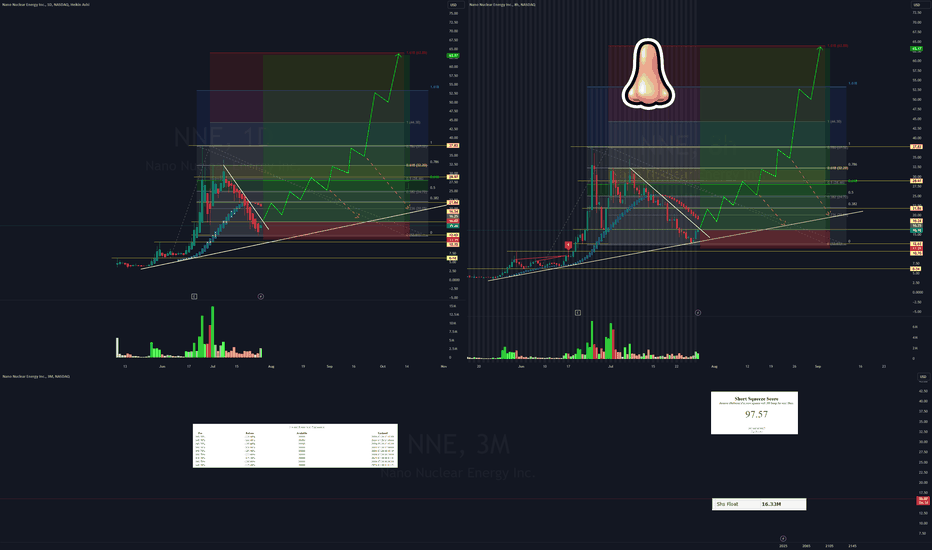The width and height of the screenshot is (932, 550).
Task: Click the Shs Float 16.33M value
Action: pyautogui.click(x=771, y=504)
